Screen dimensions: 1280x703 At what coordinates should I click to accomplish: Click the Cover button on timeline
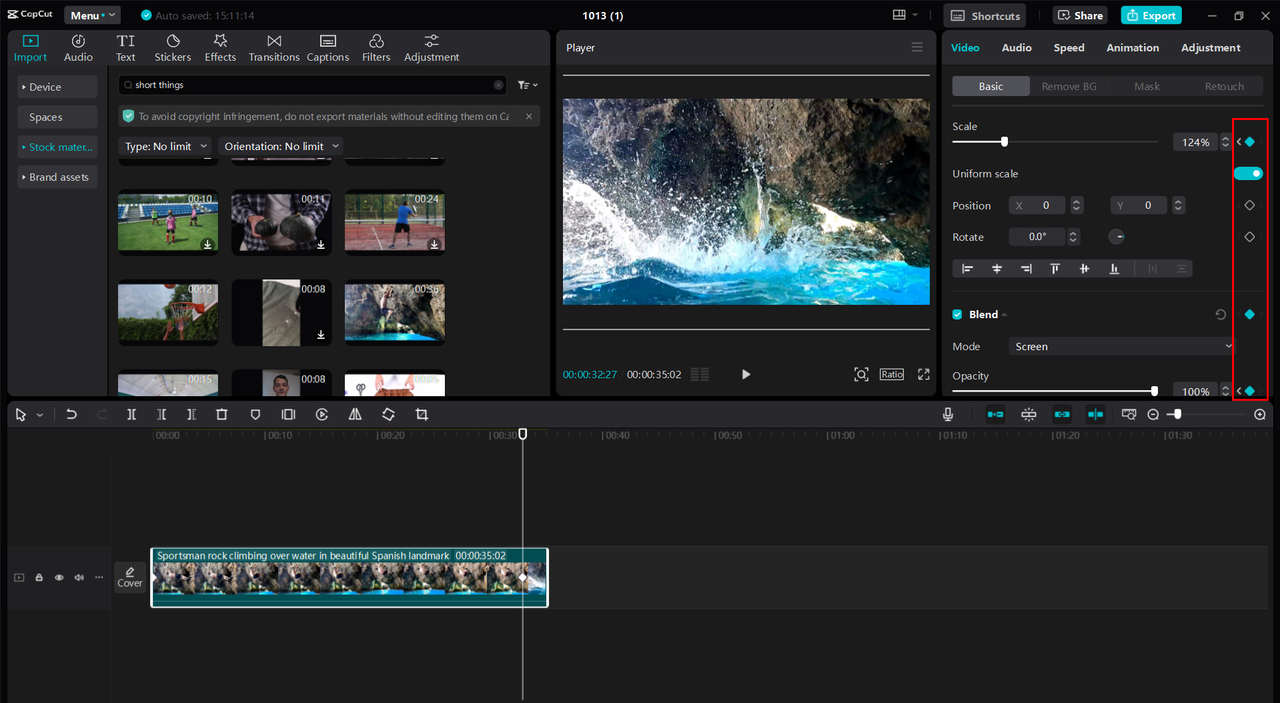(130, 577)
